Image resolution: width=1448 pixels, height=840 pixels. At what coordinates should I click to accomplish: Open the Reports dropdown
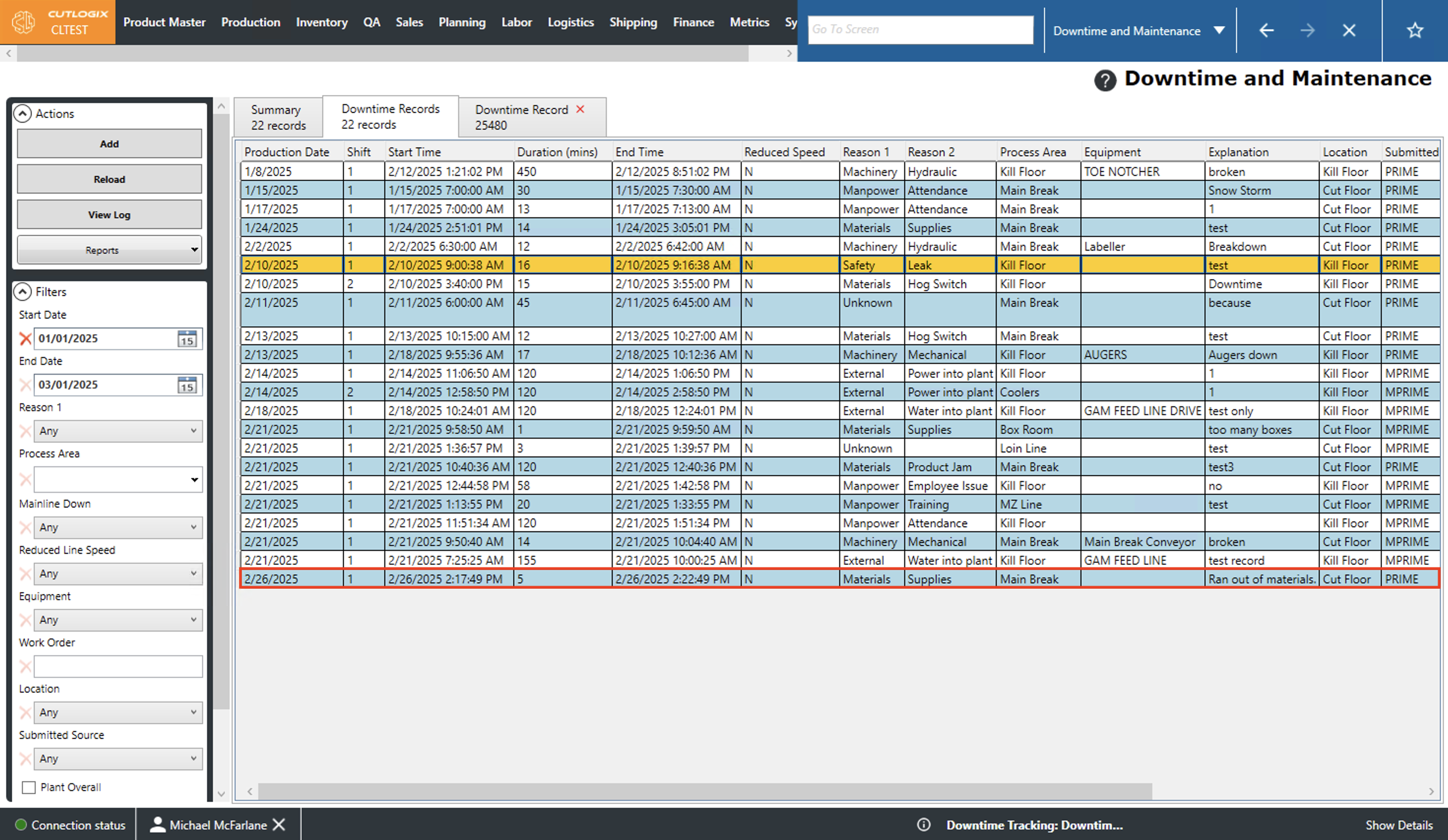coord(109,250)
